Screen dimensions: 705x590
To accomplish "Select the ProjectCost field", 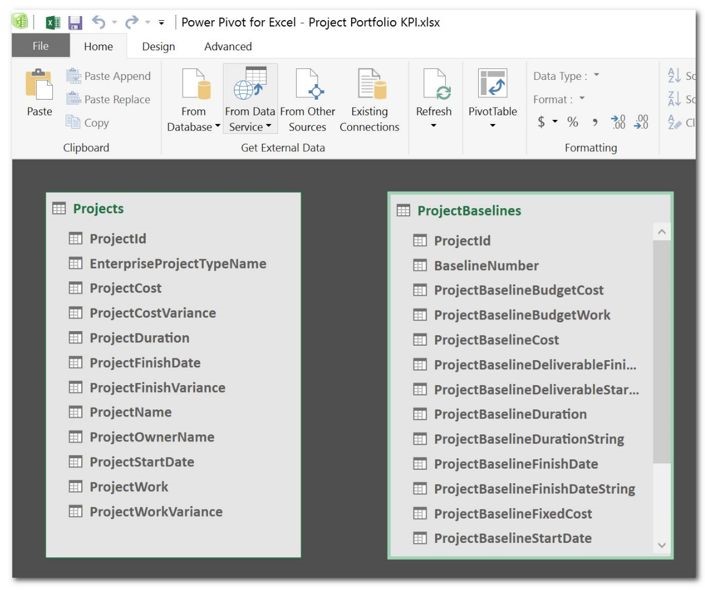I will [x=125, y=288].
